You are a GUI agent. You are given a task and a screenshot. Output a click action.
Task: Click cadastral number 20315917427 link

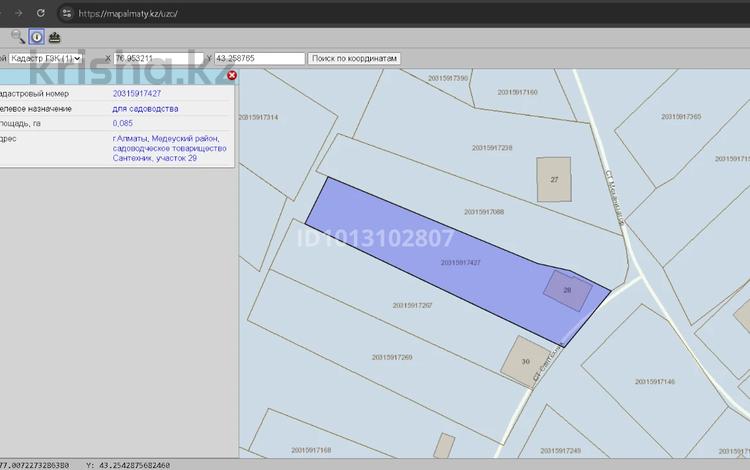[x=137, y=94]
